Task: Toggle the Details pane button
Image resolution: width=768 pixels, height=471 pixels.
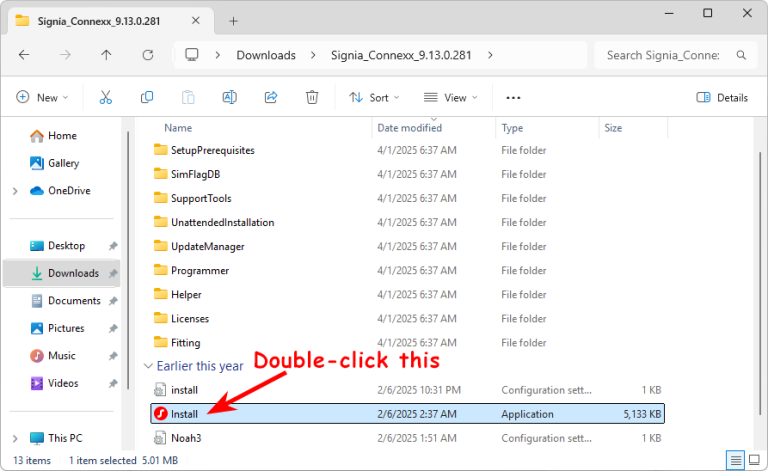Action: pyautogui.click(x=722, y=97)
